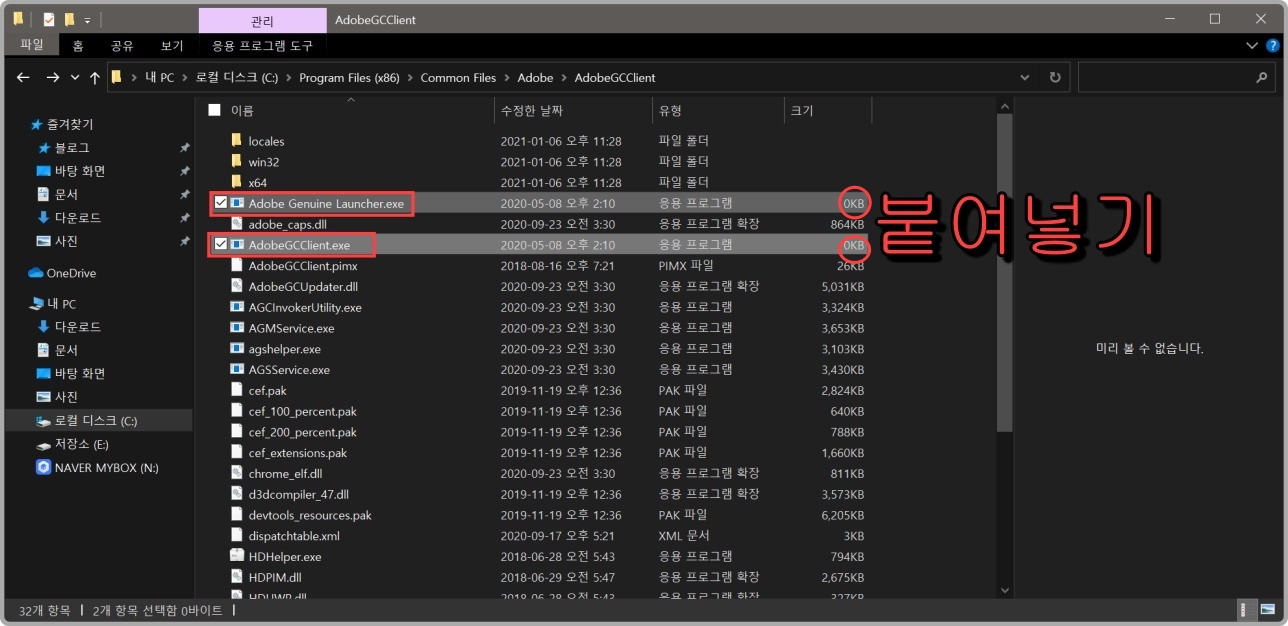Click chrome_elf.dll file icon
This screenshot has height=626, width=1288.
point(237,474)
